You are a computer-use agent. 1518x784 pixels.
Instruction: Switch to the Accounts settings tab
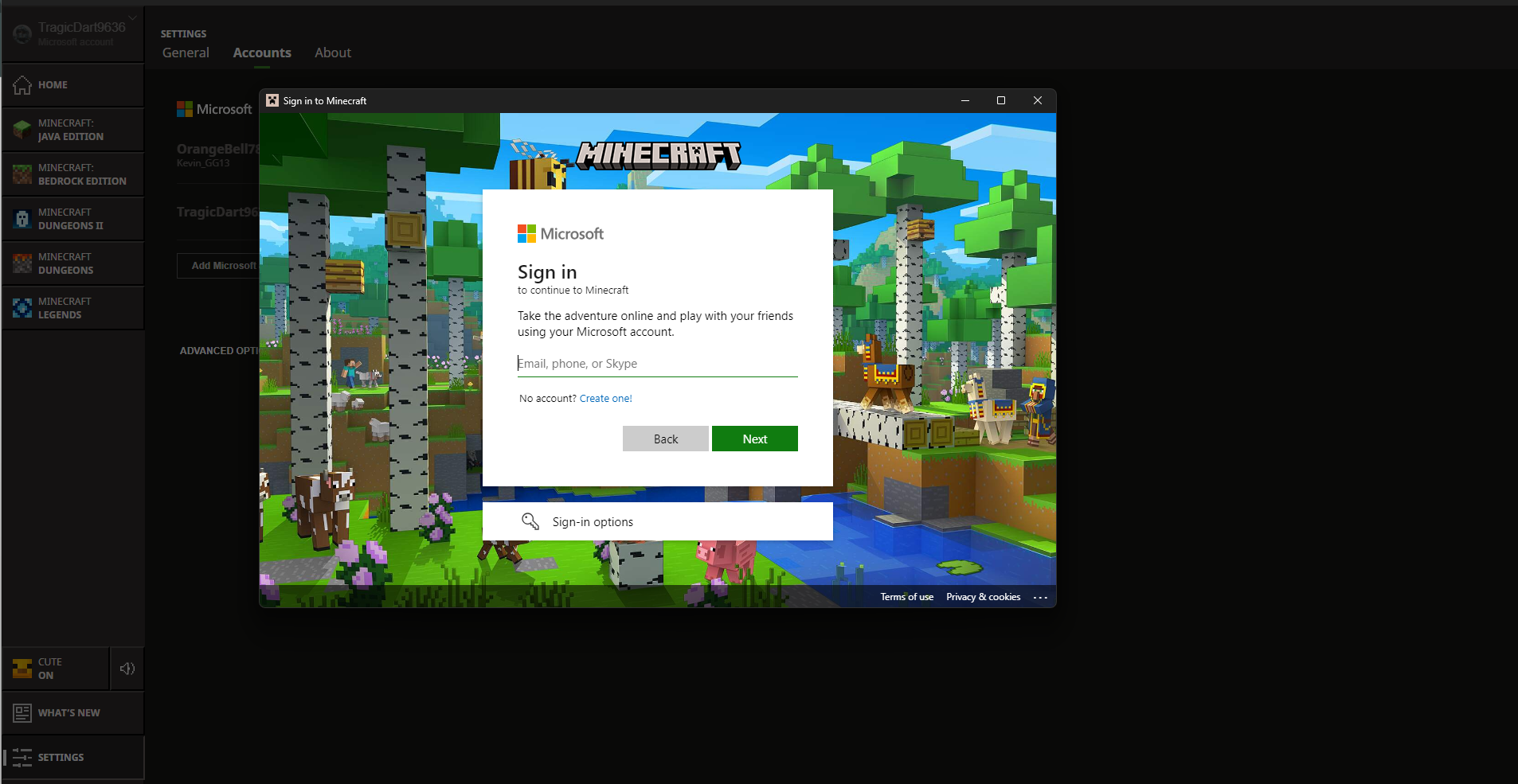[262, 53]
